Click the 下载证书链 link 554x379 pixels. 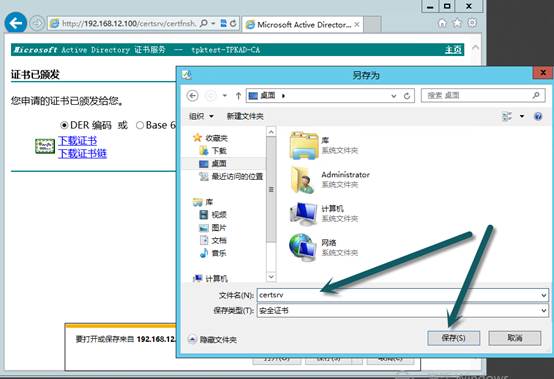(x=82, y=153)
